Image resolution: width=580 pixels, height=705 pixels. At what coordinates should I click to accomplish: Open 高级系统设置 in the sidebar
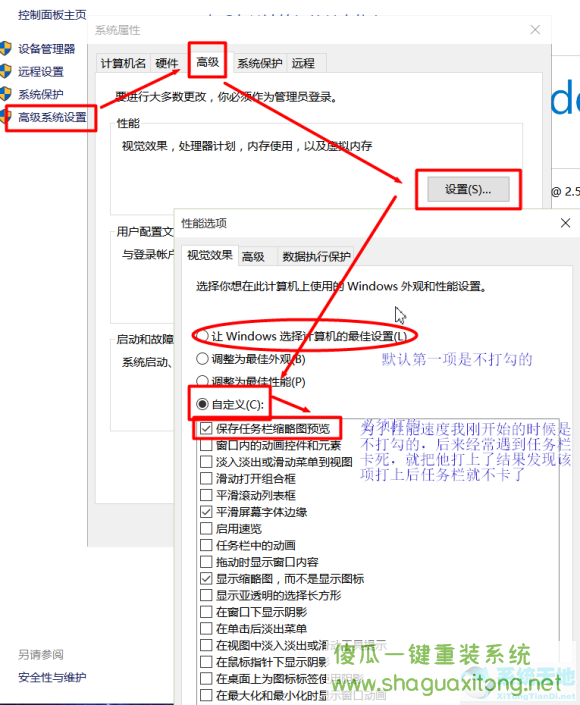click(x=52, y=117)
